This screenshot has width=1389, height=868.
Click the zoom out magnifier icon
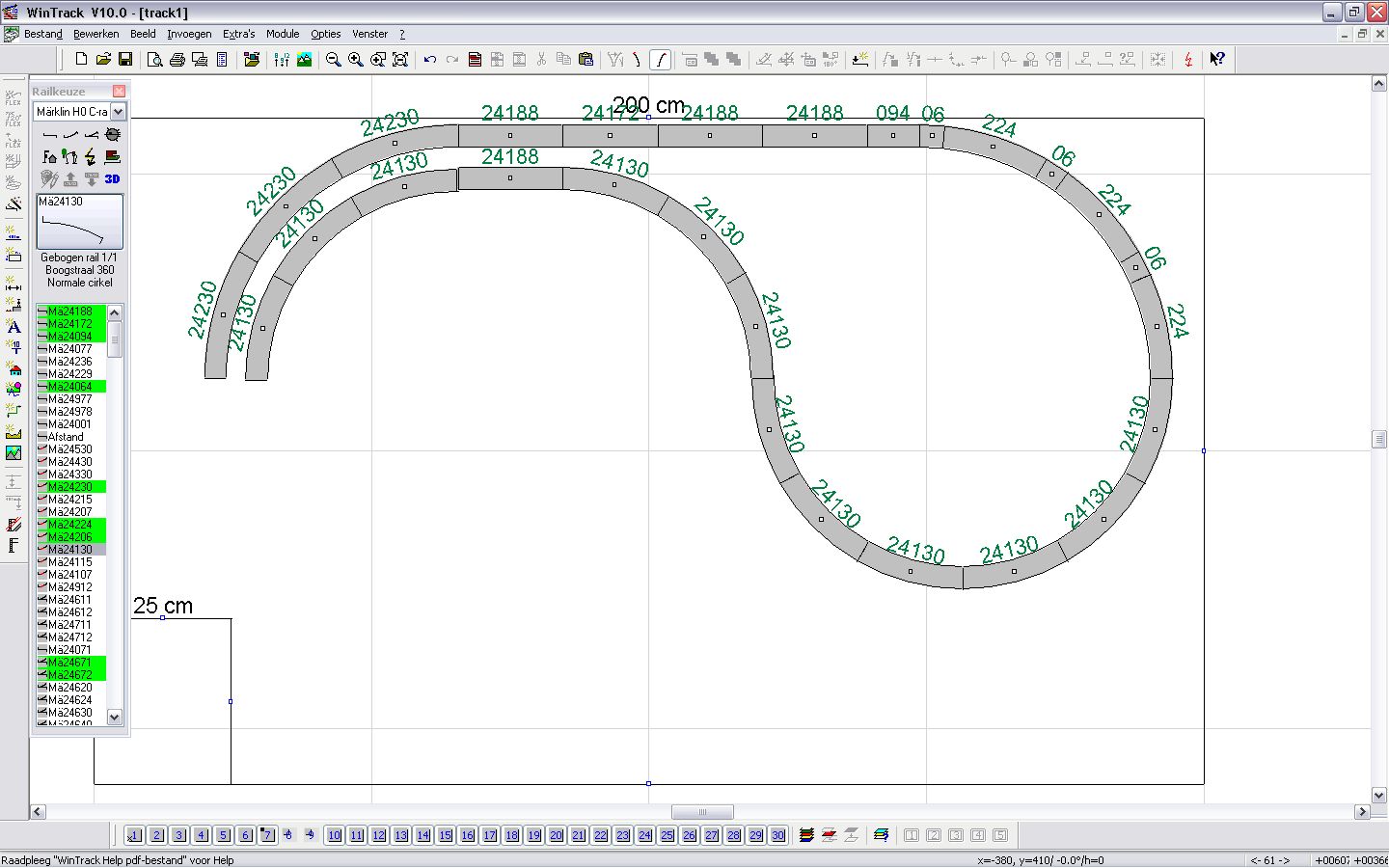tap(334, 60)
